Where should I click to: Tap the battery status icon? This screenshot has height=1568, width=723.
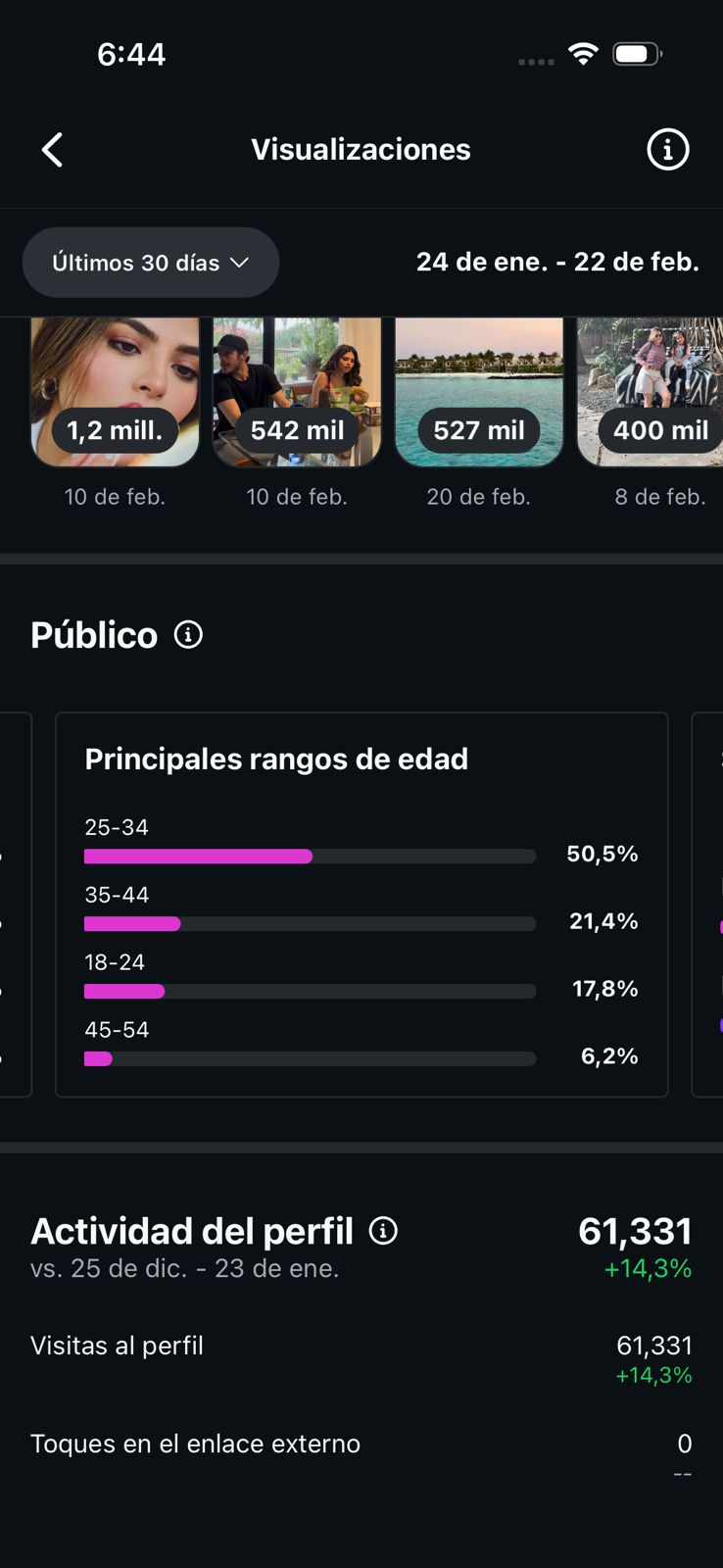coord(636,54)
